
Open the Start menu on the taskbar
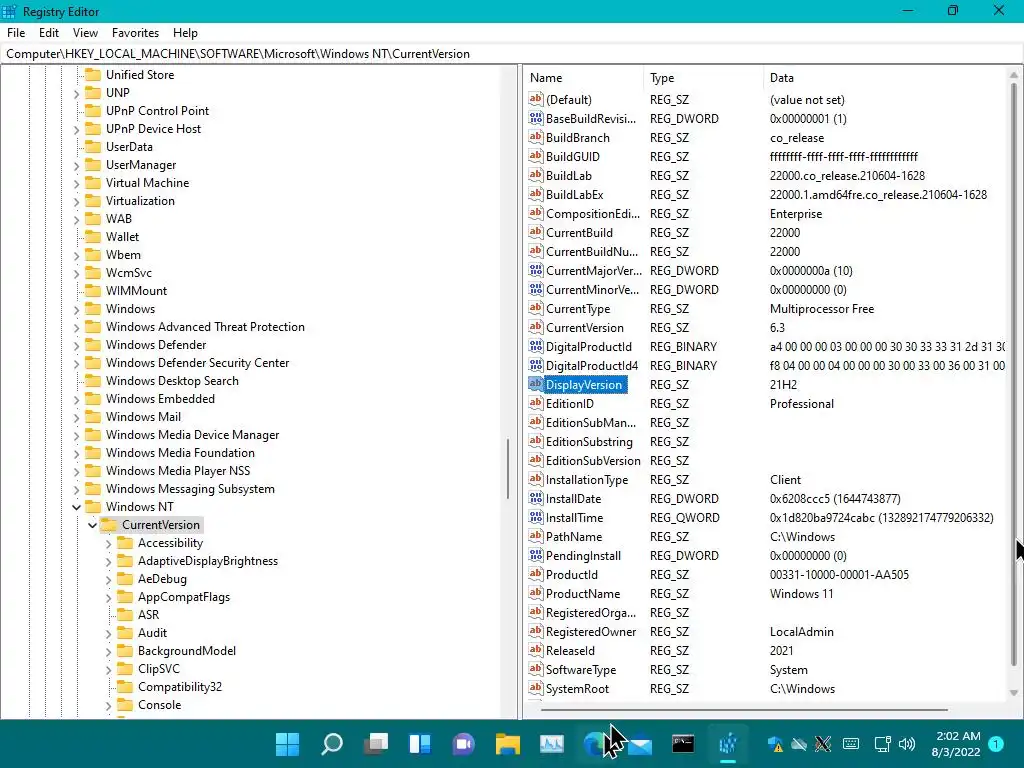tap(287, 743)
